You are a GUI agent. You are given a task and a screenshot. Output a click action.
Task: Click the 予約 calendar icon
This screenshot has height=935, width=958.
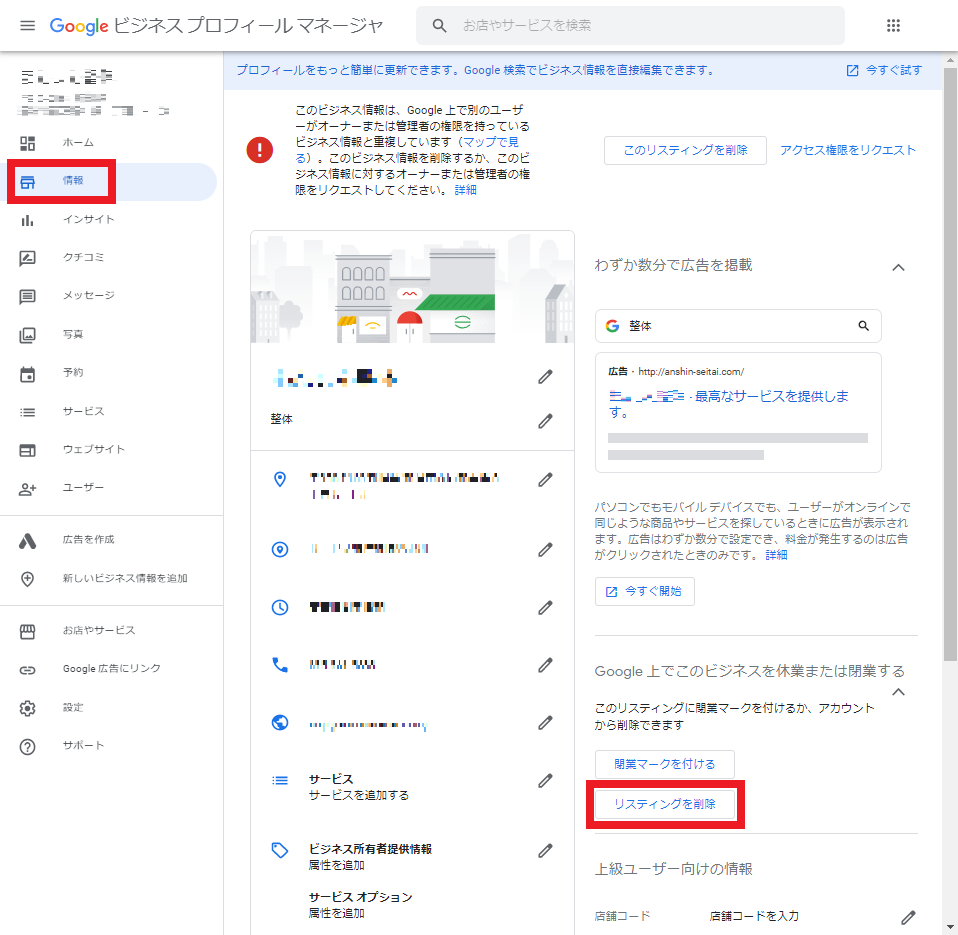coord(27,374)
